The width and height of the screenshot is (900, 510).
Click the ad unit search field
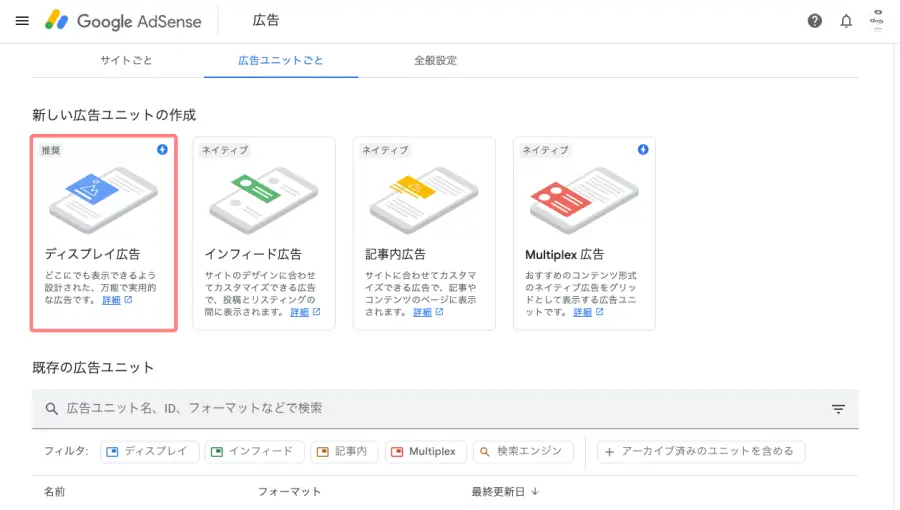pyautogui.click(x=445, y=408)
